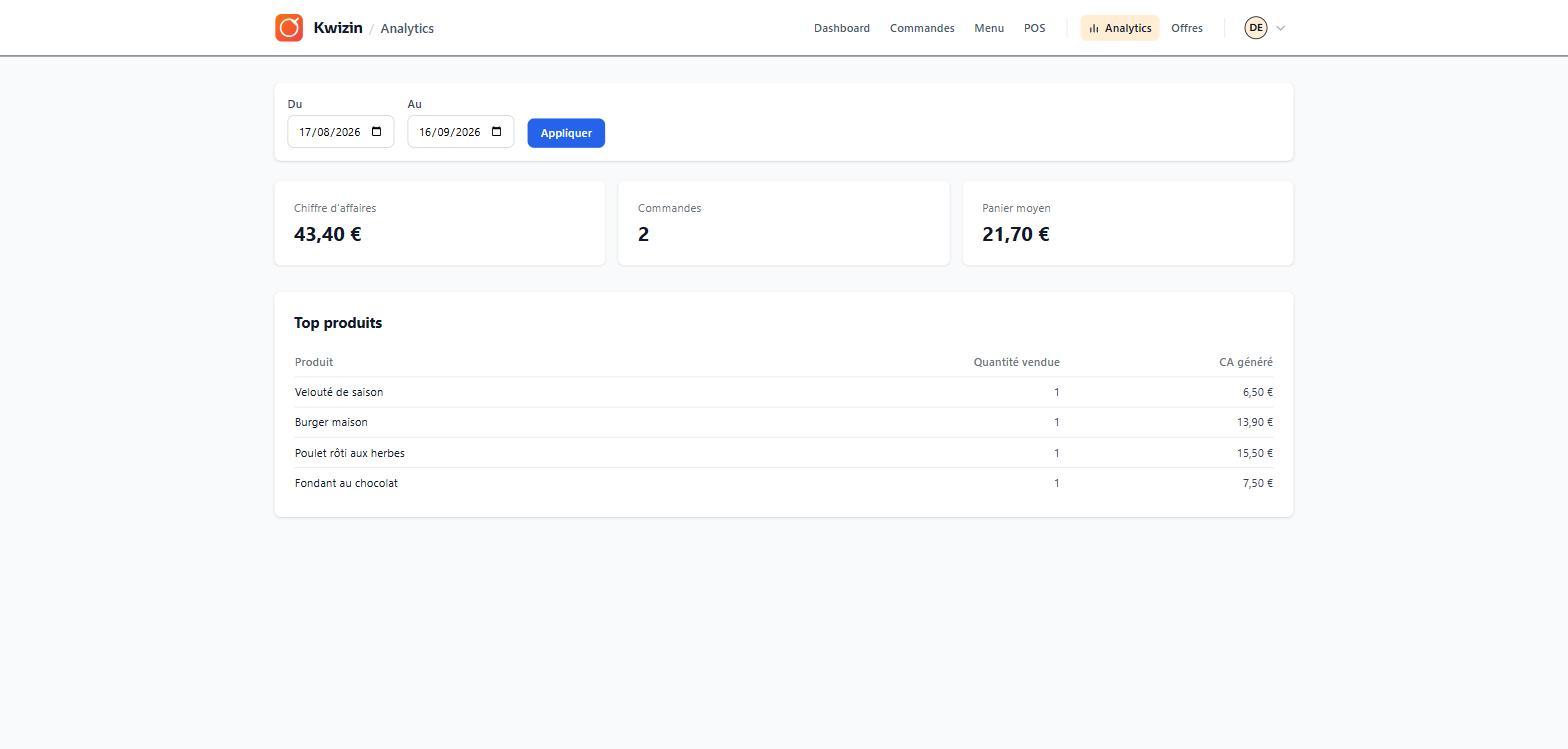Open the Offres page

(1187, 28)
